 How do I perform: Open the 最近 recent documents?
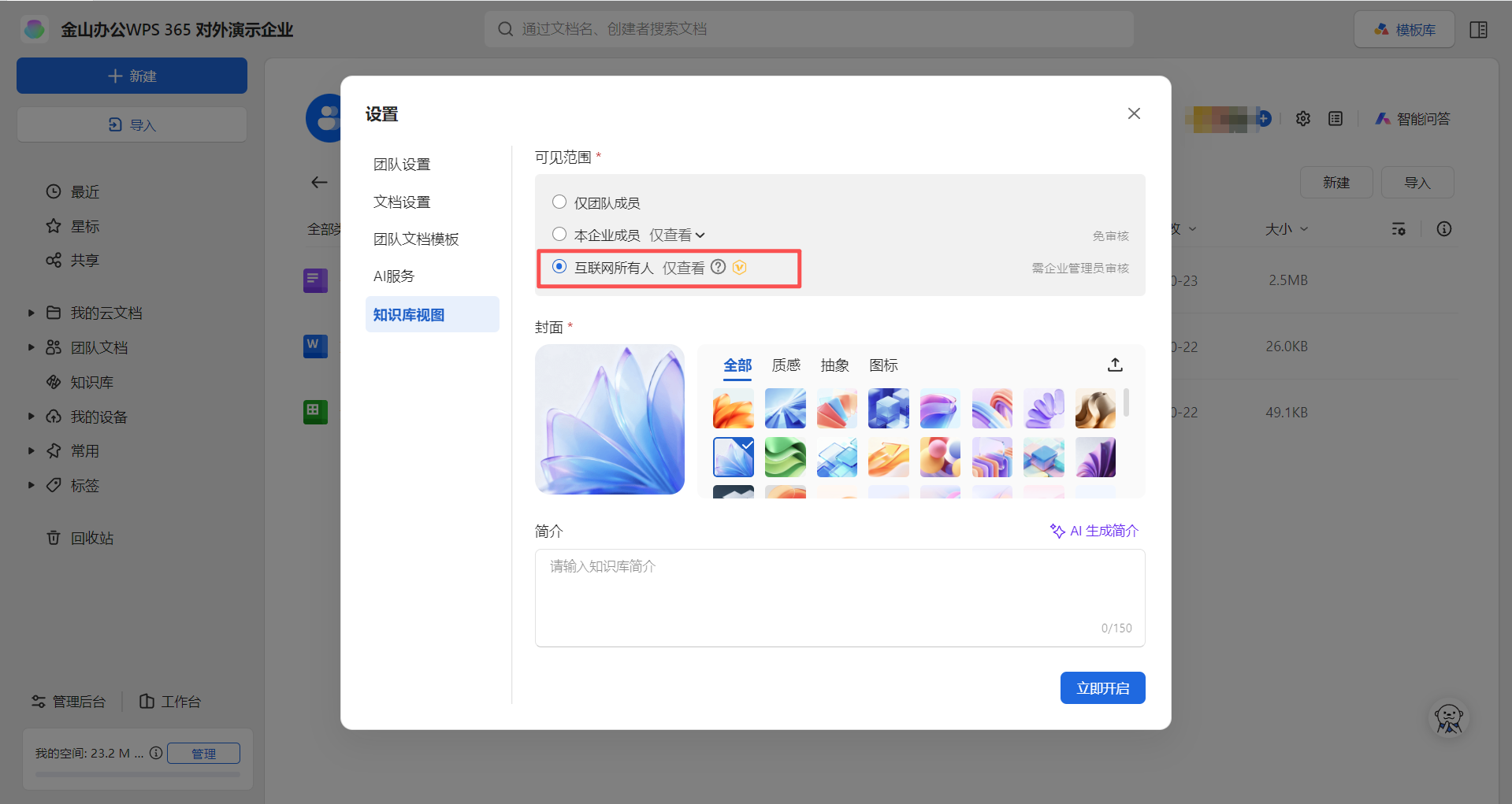(72, 191)
